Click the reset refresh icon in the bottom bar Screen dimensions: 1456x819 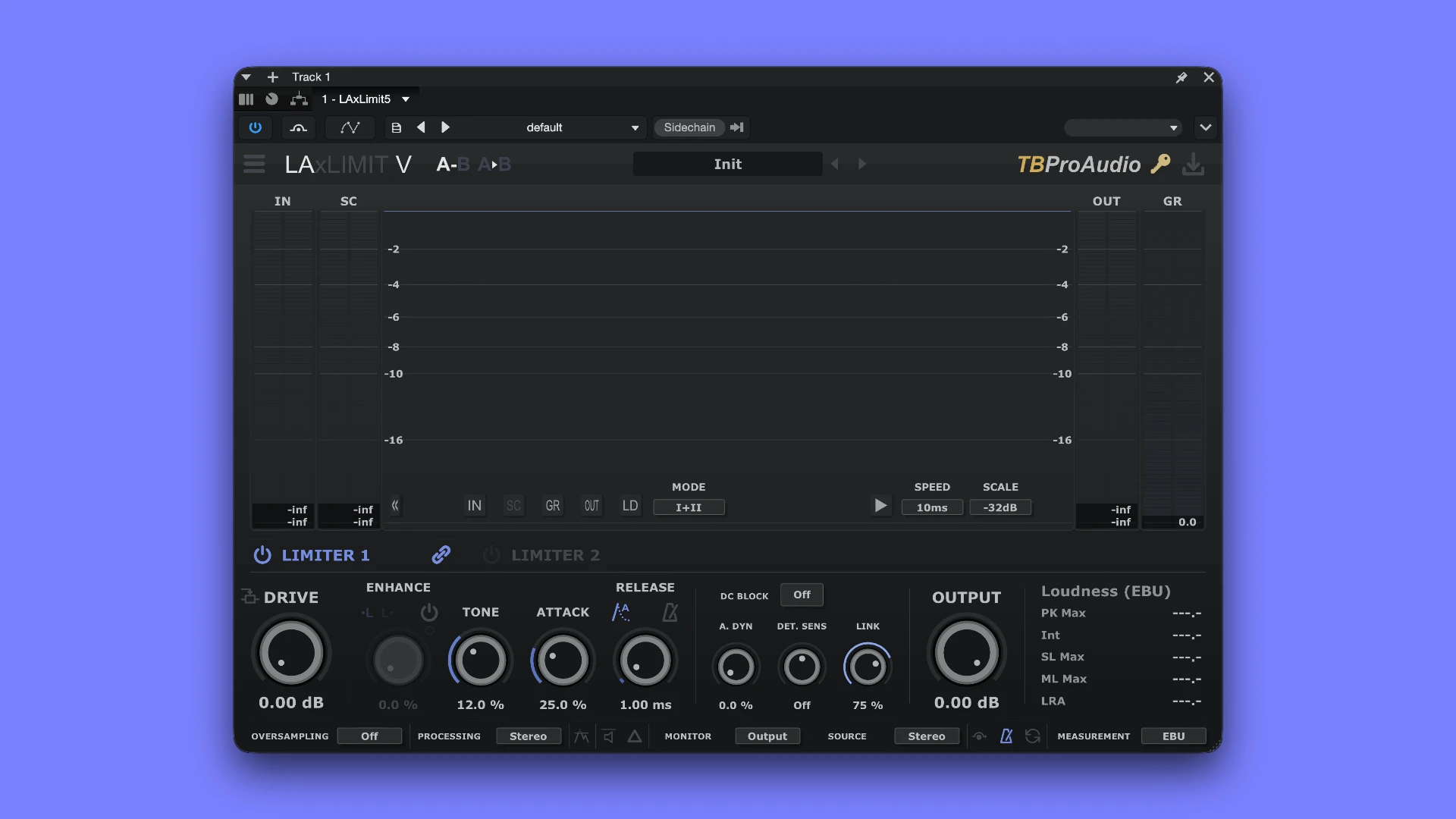tap(1032, 736)
